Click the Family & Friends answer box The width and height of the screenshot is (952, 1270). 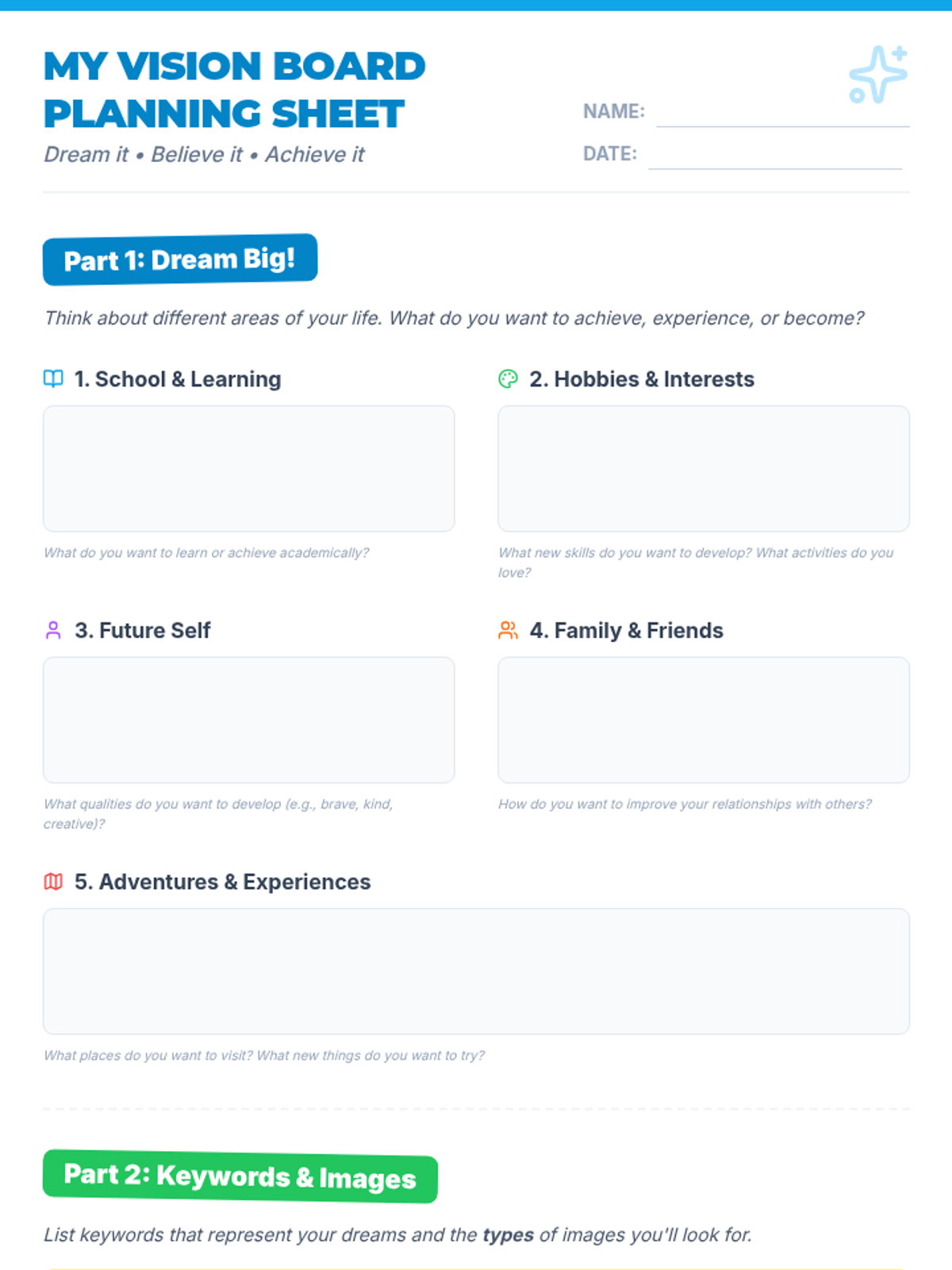tap(704, 720)
